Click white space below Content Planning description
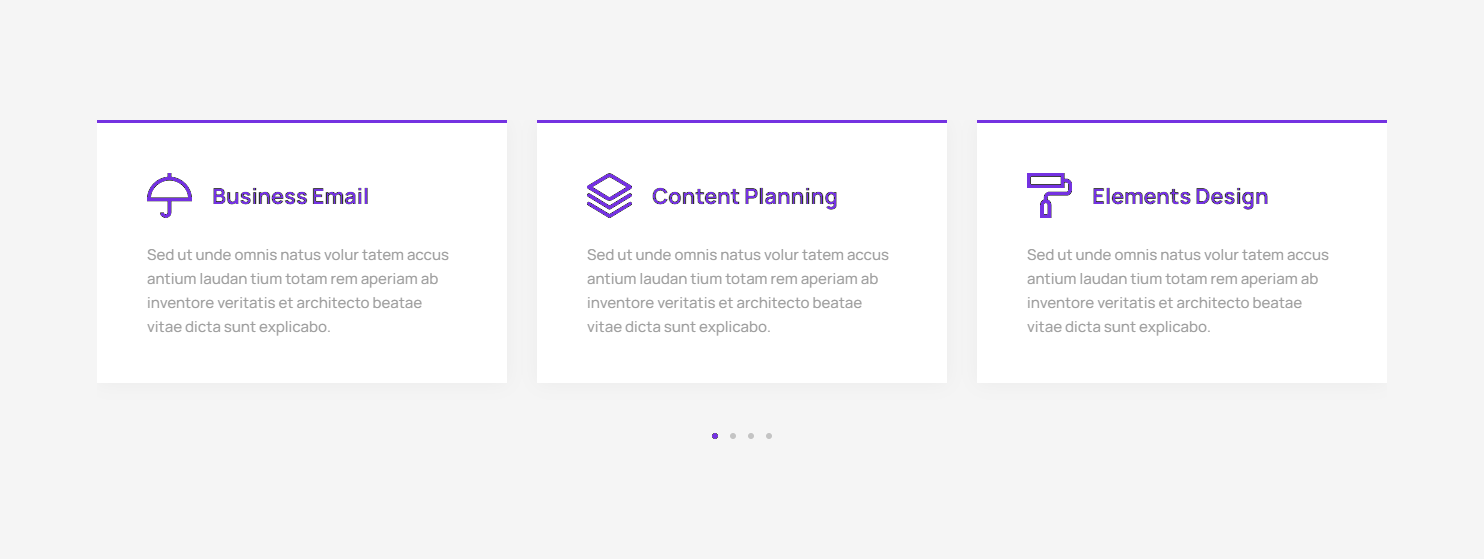This screenshot has height=559, width=1484. (741, 360)
